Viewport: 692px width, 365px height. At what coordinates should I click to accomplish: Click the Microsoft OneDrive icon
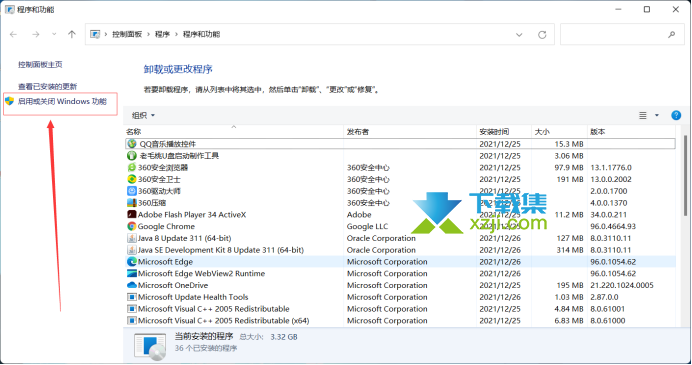click(132, 285)
